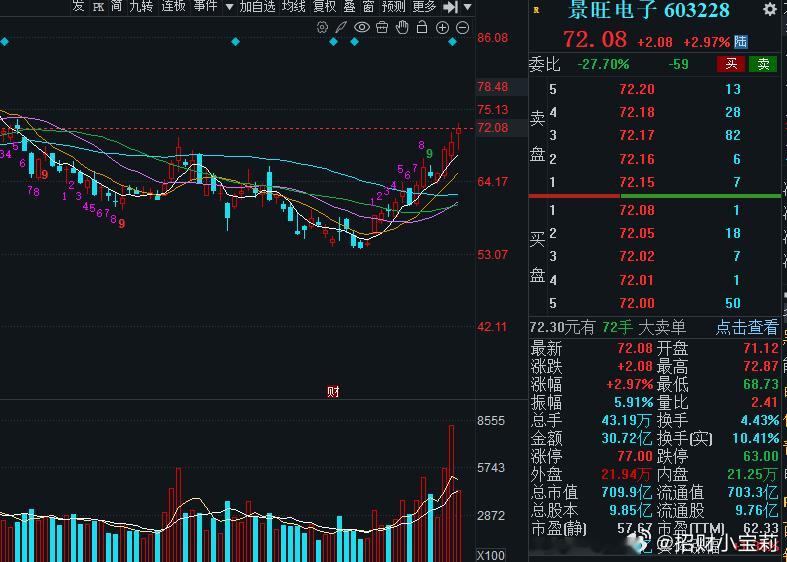Click the rightmost cyan diamond marker
This screenshot has height=562, width=787.
(x=452, y=42)
